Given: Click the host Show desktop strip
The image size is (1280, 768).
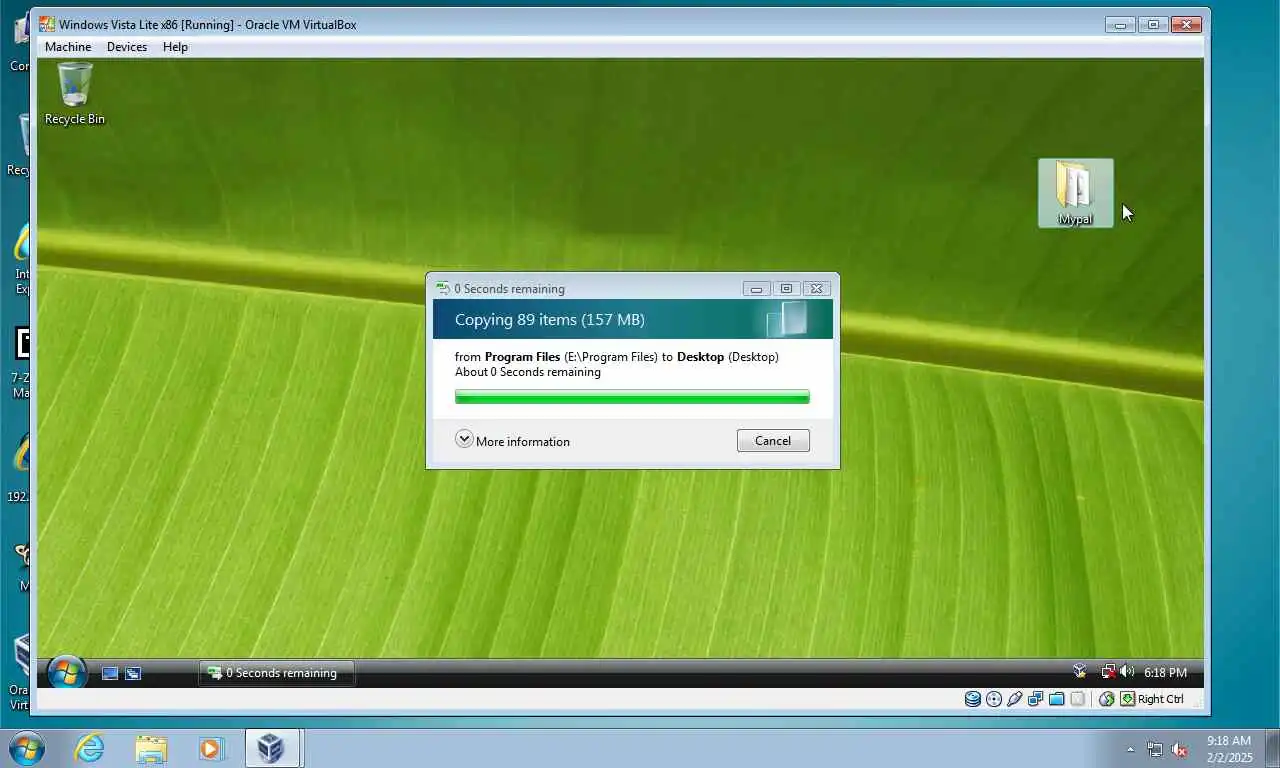Looking at the screenshot, I should click(1273, 748).
